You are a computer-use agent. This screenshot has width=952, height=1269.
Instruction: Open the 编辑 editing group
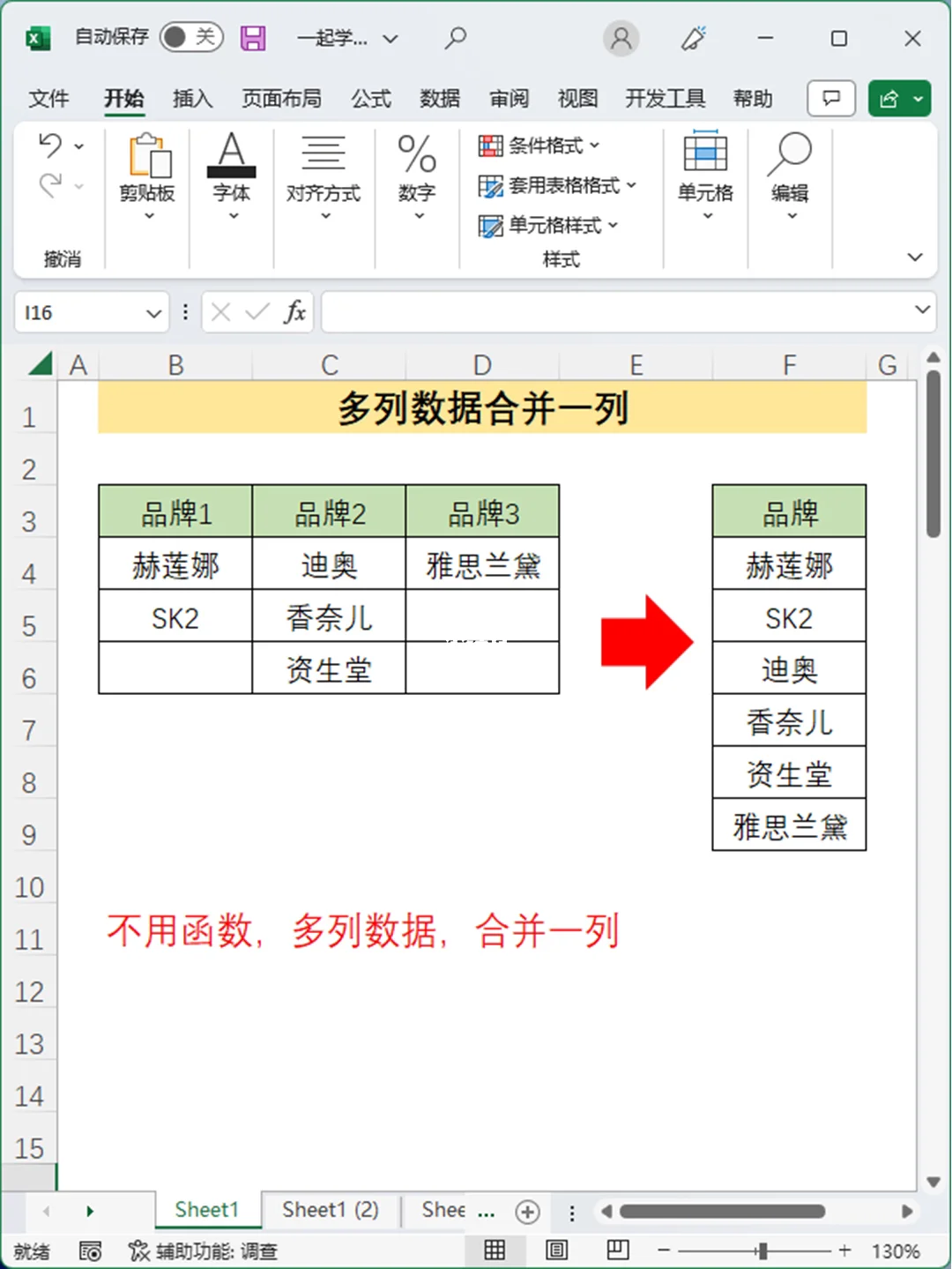point(790,176)
